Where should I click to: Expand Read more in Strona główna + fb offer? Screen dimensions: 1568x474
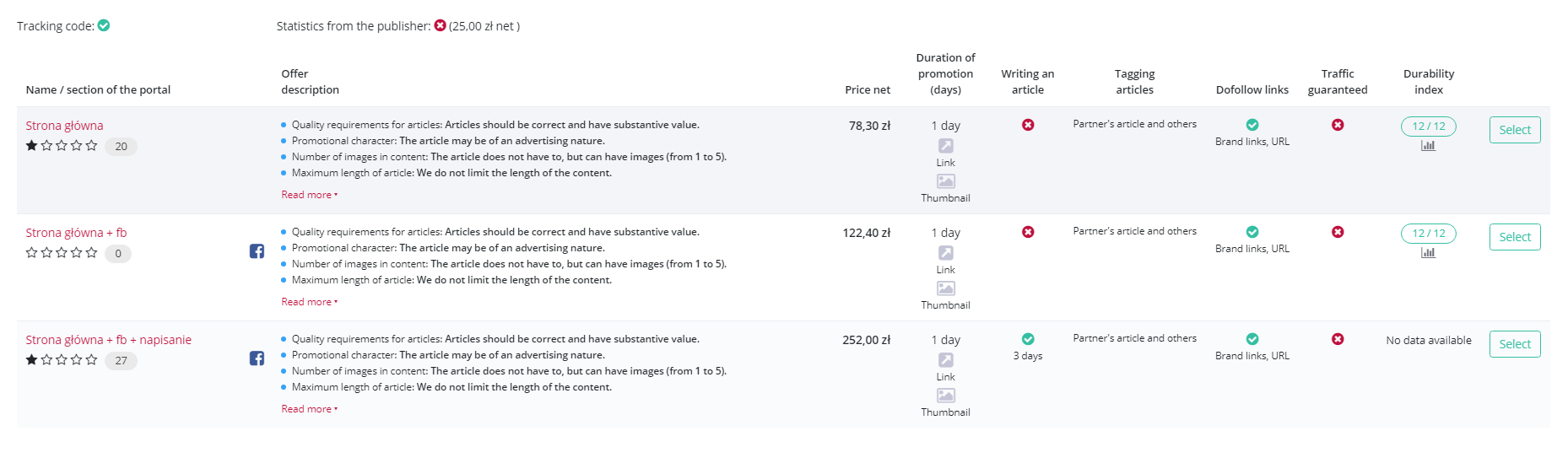click(309, 302)
